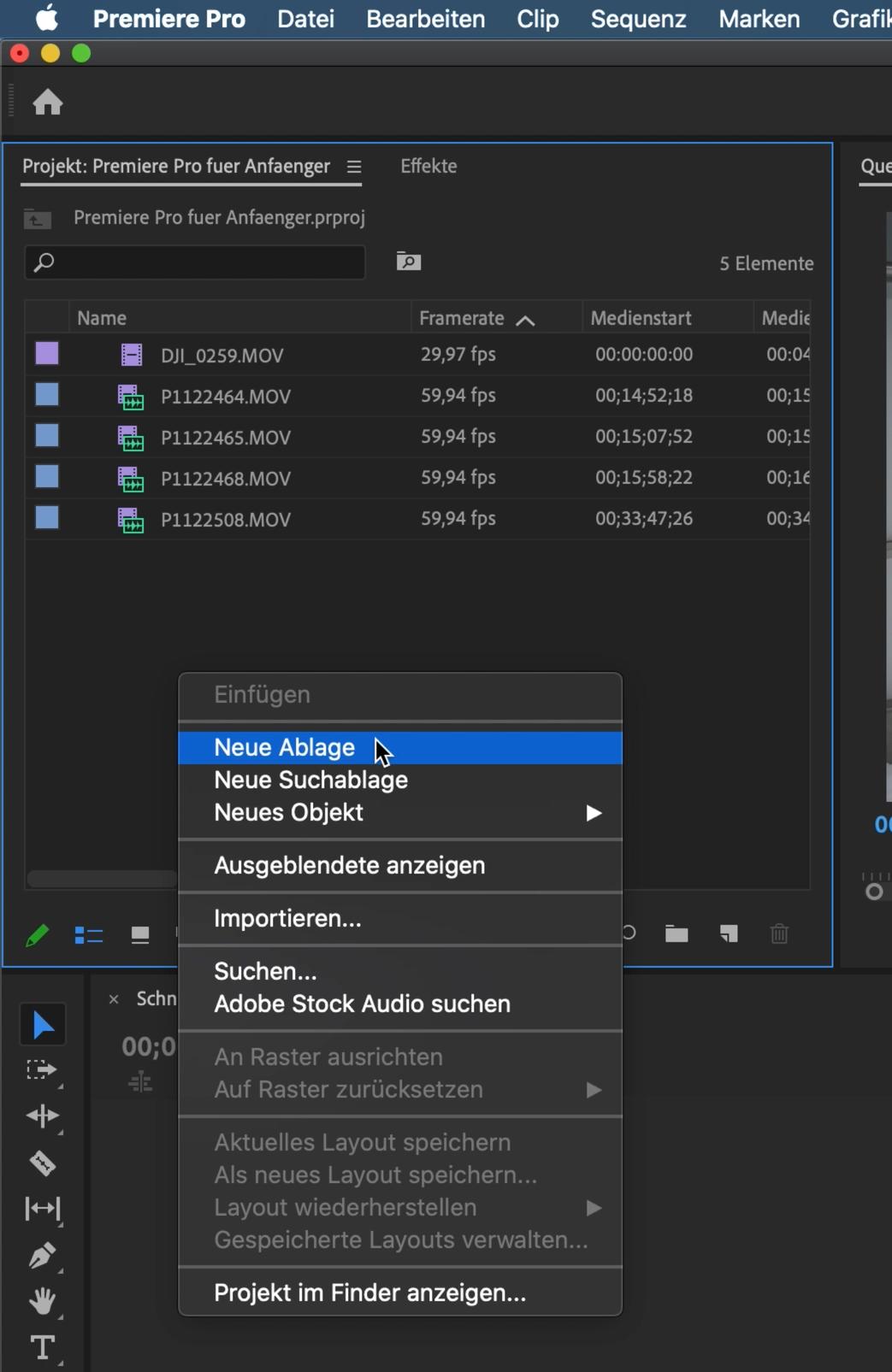Select the Track Select Forward tool
Screen dimensions: 892x1372
pos(41,1070)
